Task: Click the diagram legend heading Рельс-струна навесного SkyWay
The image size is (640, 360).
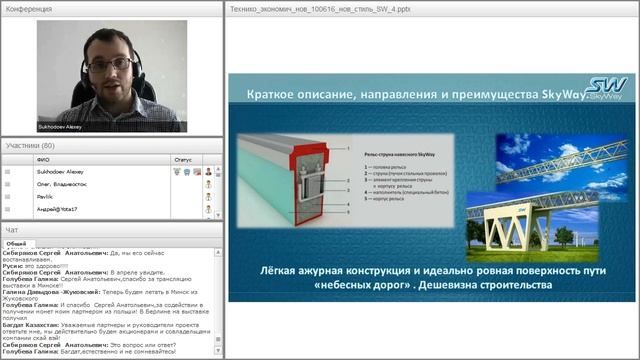Action: [399, 155]
